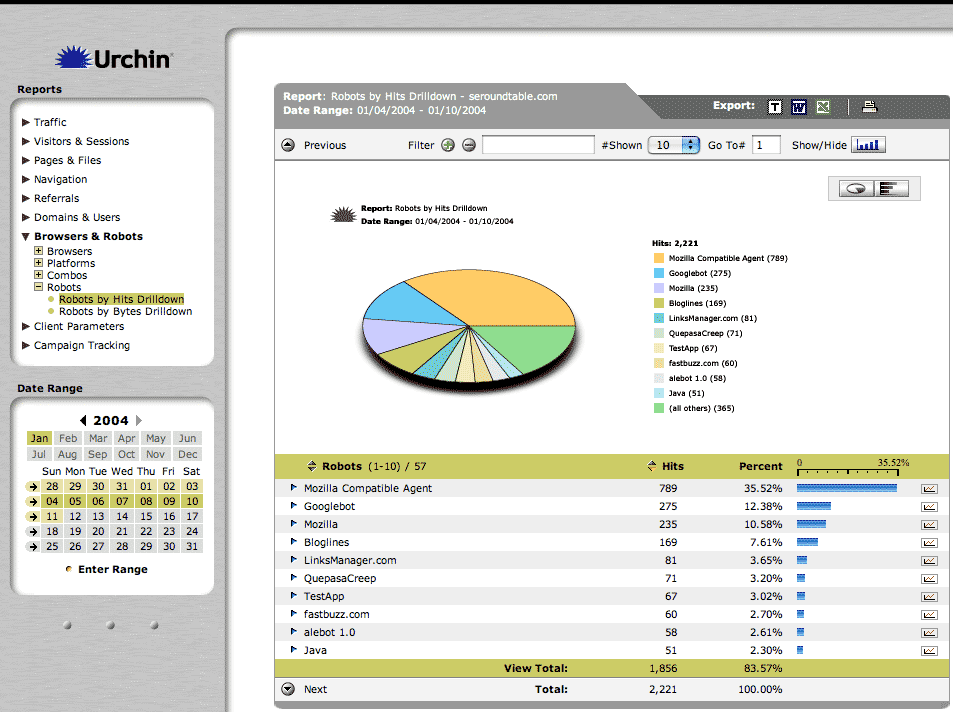
Task: Select Jan in the month grid
Action: (x=40, y=438)
